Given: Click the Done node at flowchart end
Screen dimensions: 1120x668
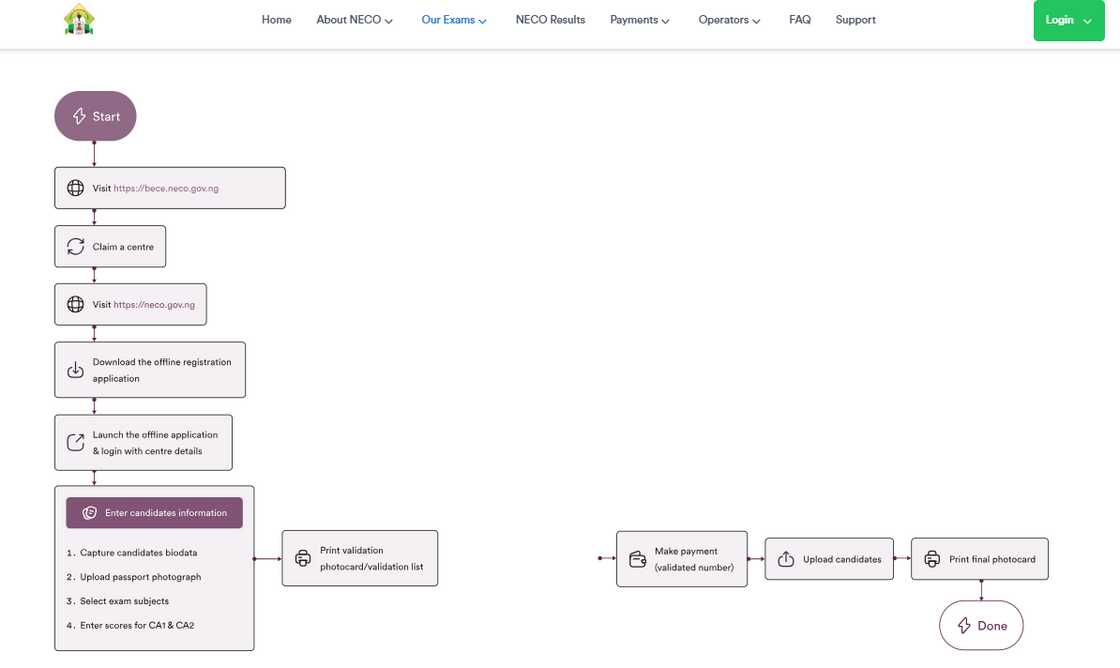Looking at the screenshot, I should click(981, 625).
